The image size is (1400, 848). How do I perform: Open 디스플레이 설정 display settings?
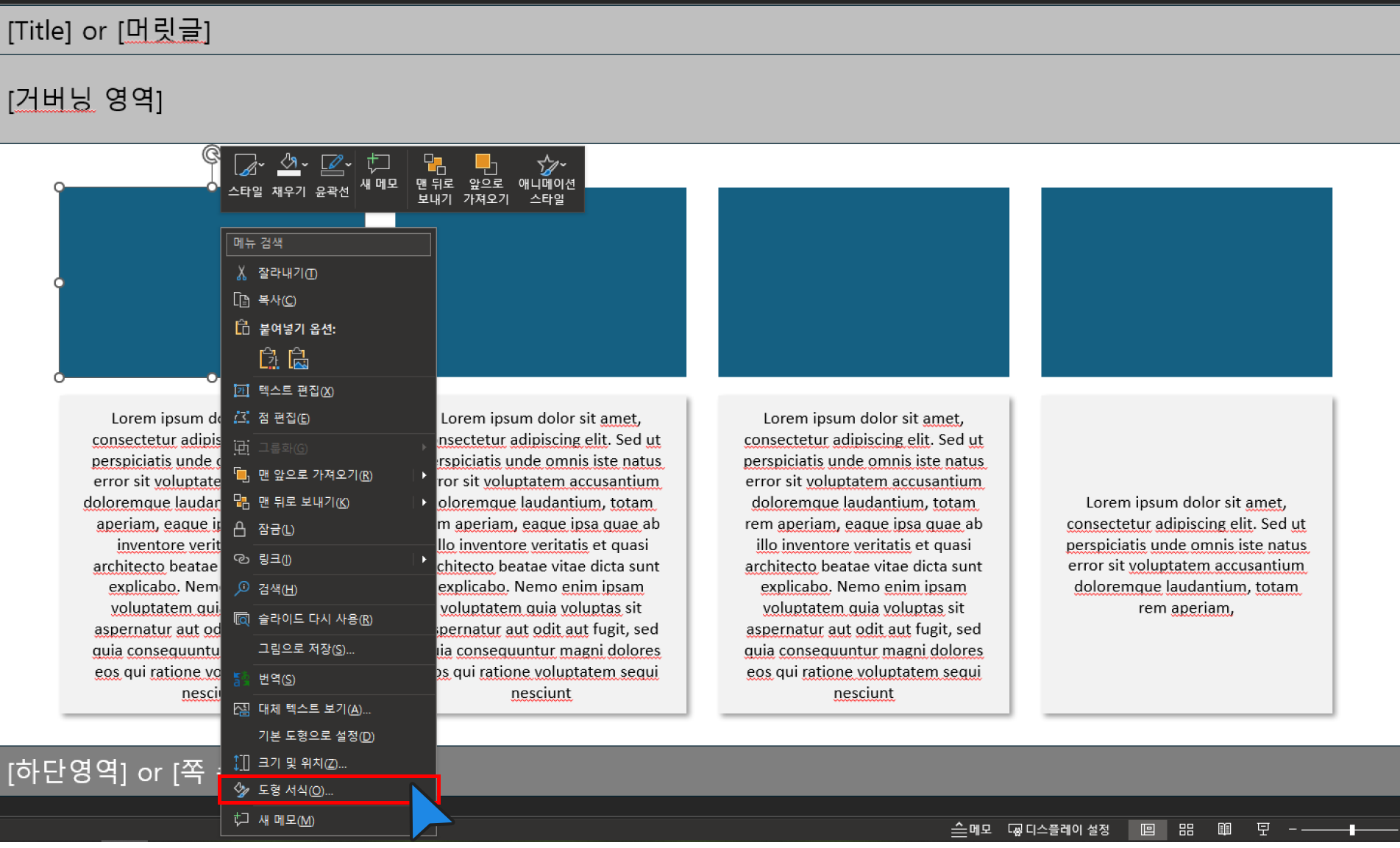(x=1059, y=830)
